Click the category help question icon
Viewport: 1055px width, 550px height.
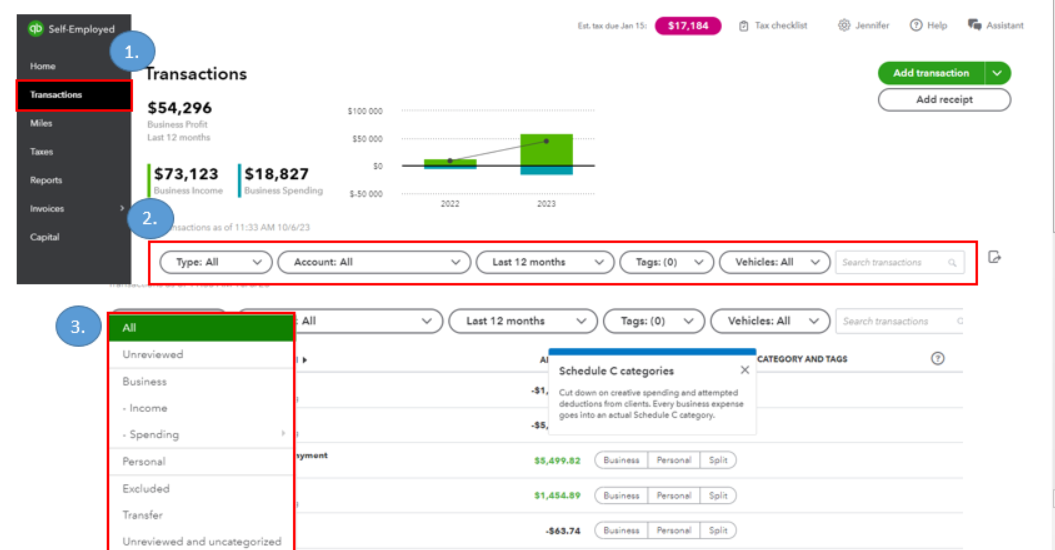click(x=937, y=359)
